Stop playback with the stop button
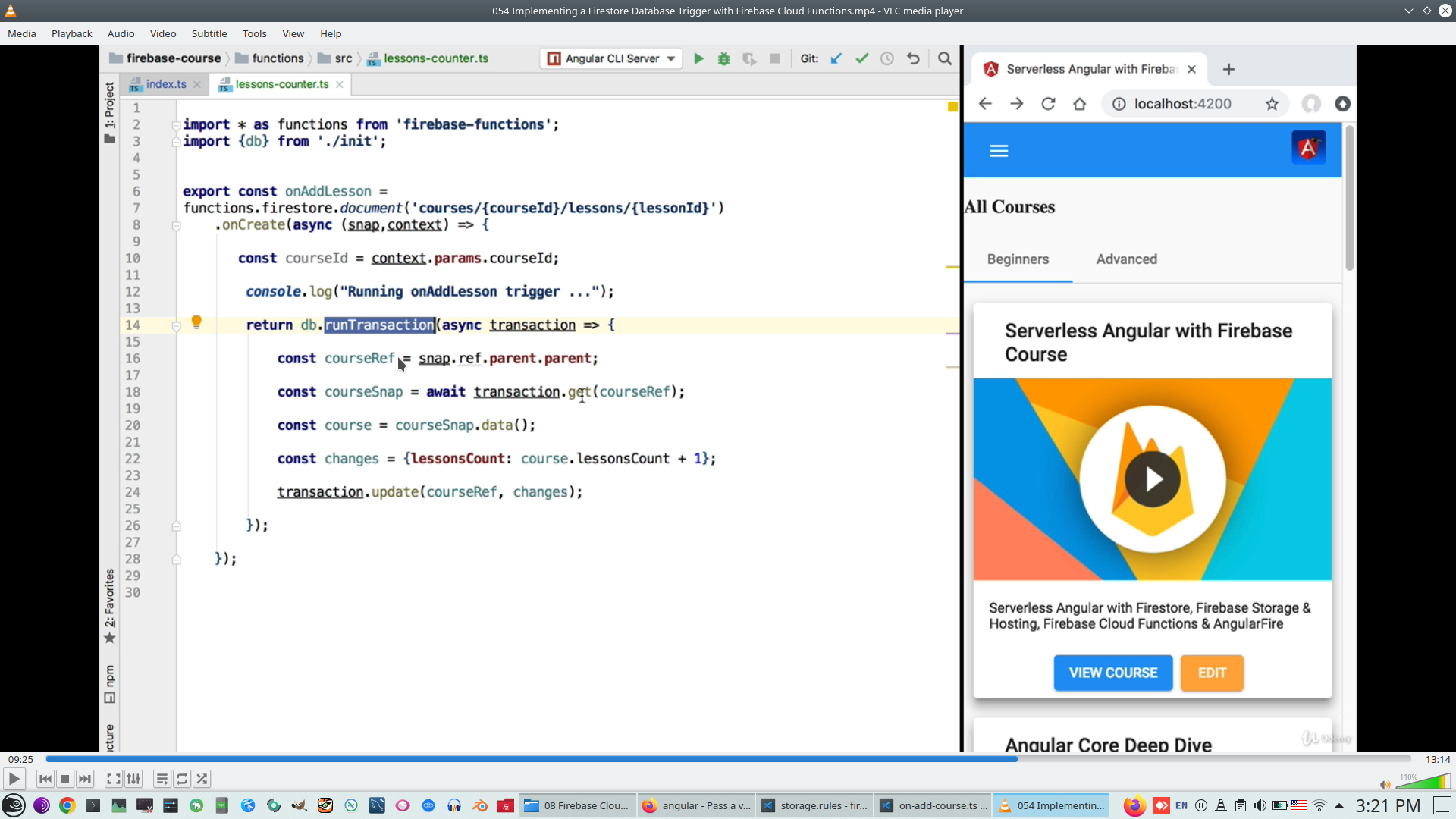 point(65,779)
